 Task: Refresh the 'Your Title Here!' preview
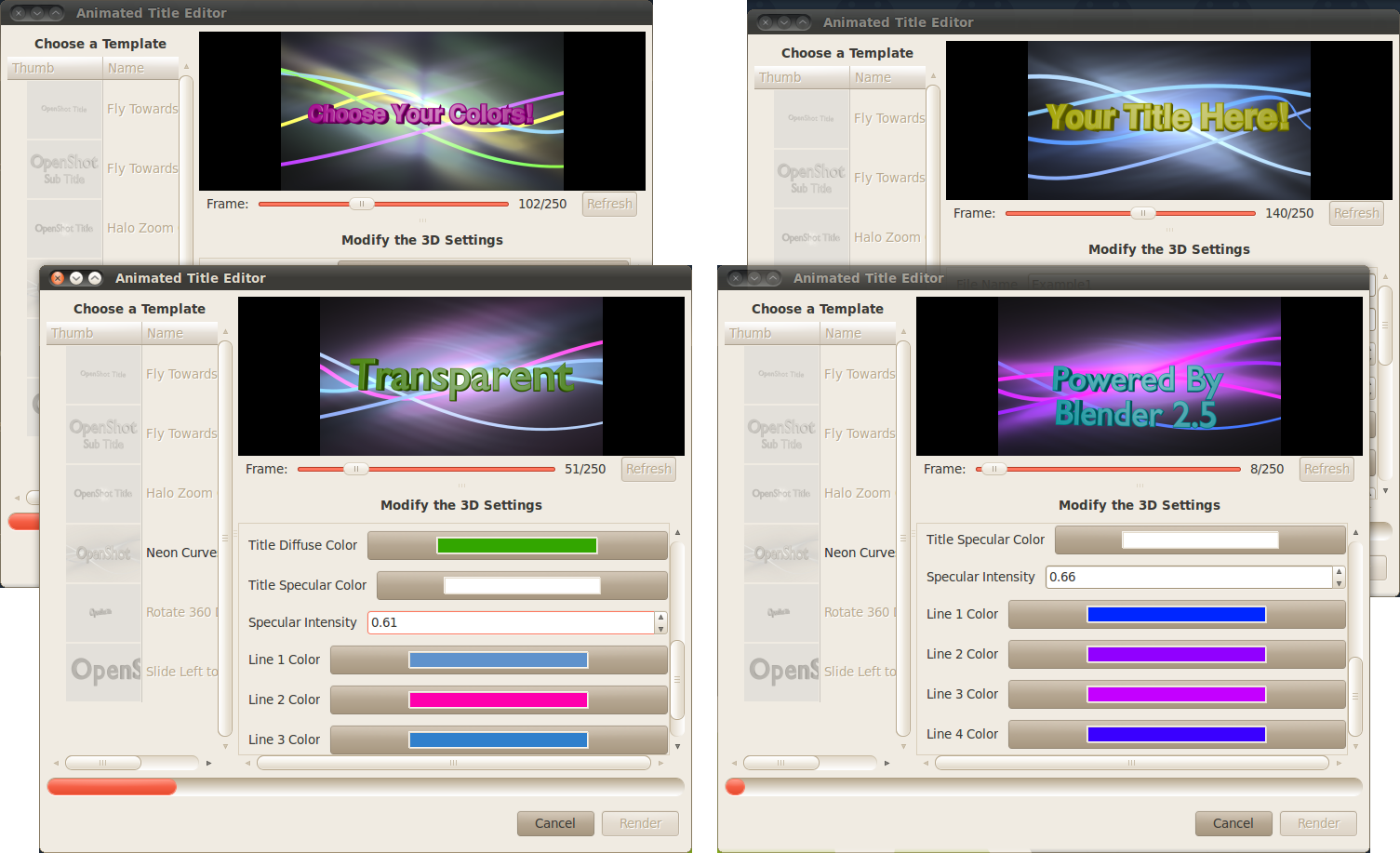point(1355,213)
